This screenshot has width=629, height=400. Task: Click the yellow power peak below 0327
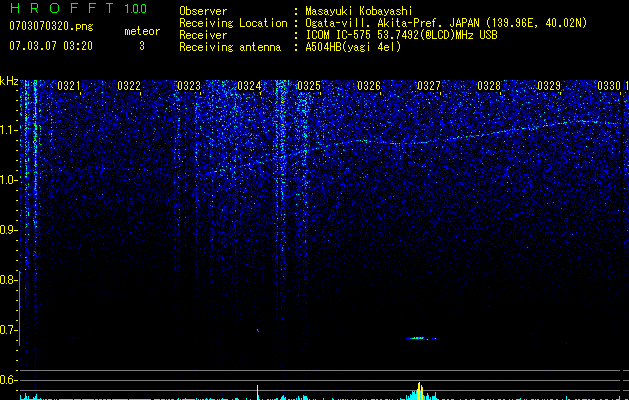pos(420,391)
